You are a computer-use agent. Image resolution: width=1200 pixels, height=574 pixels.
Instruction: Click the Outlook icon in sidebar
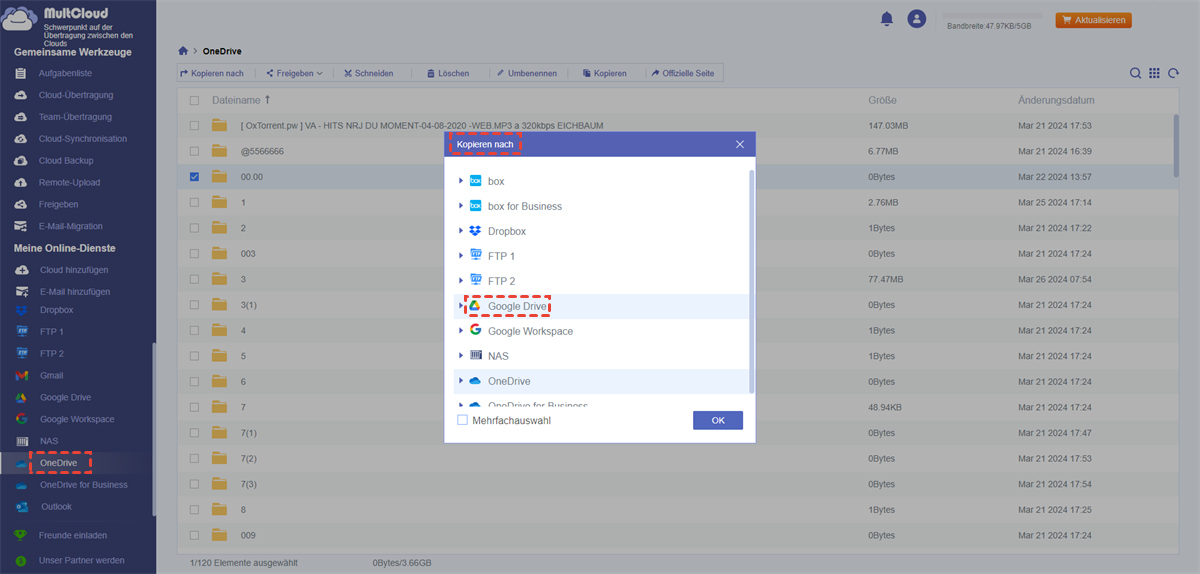pos(21,507)
